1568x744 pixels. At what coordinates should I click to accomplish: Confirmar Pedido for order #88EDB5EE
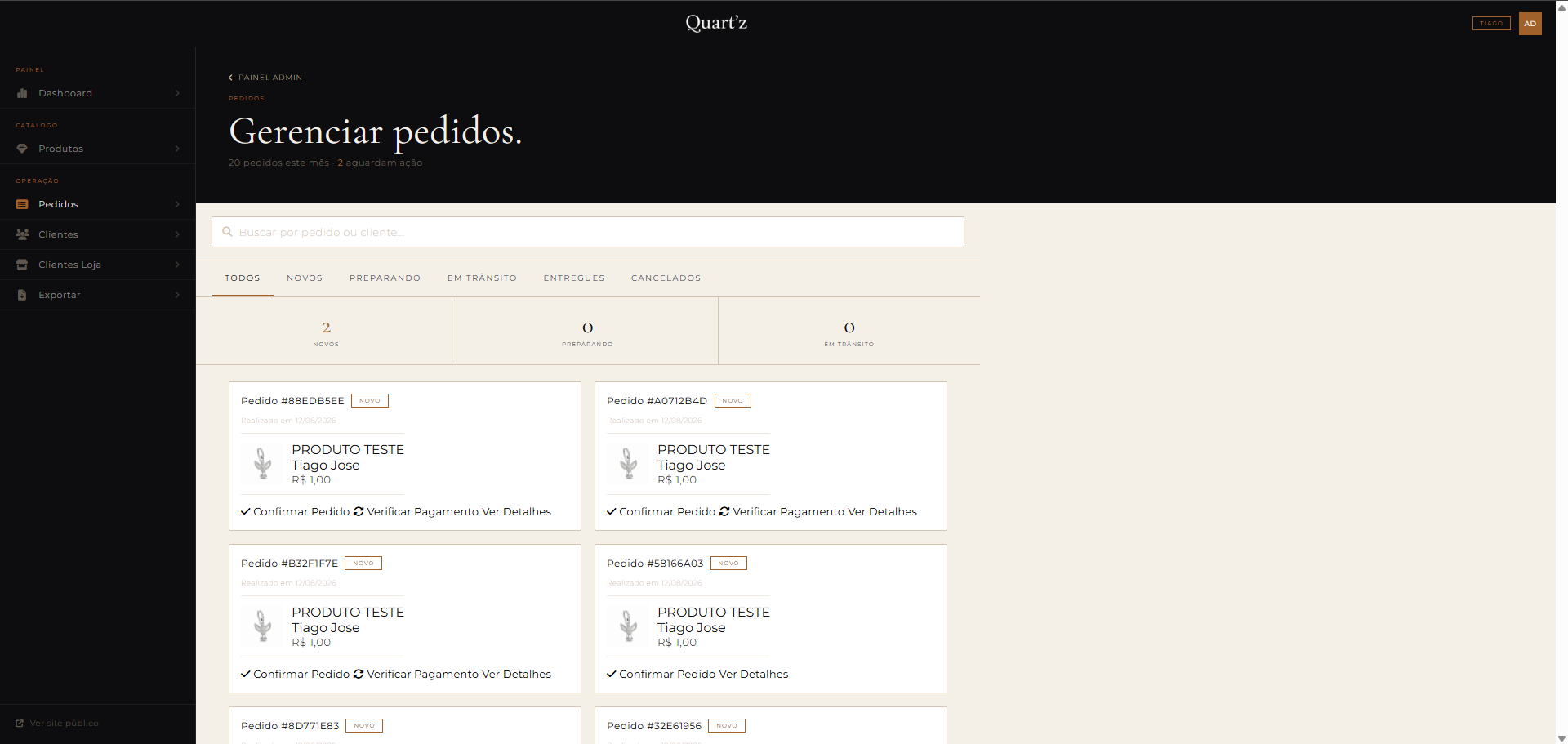coord(295,511)
